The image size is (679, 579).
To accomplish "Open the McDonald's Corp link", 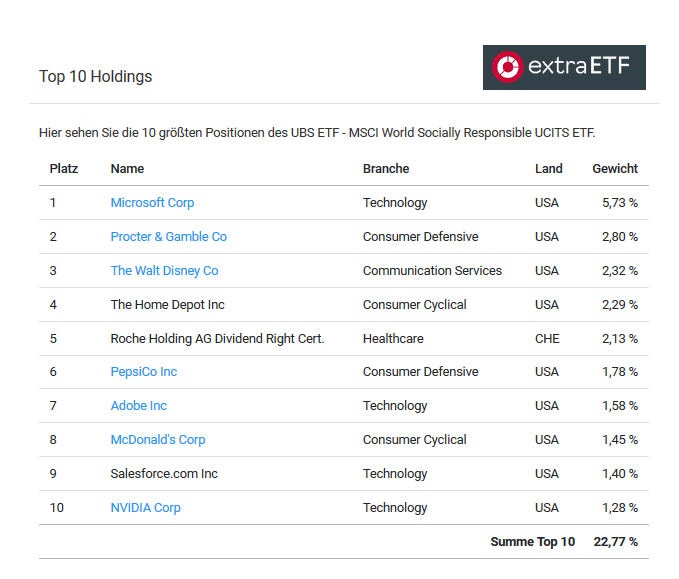I will click(x=158, y=440).
